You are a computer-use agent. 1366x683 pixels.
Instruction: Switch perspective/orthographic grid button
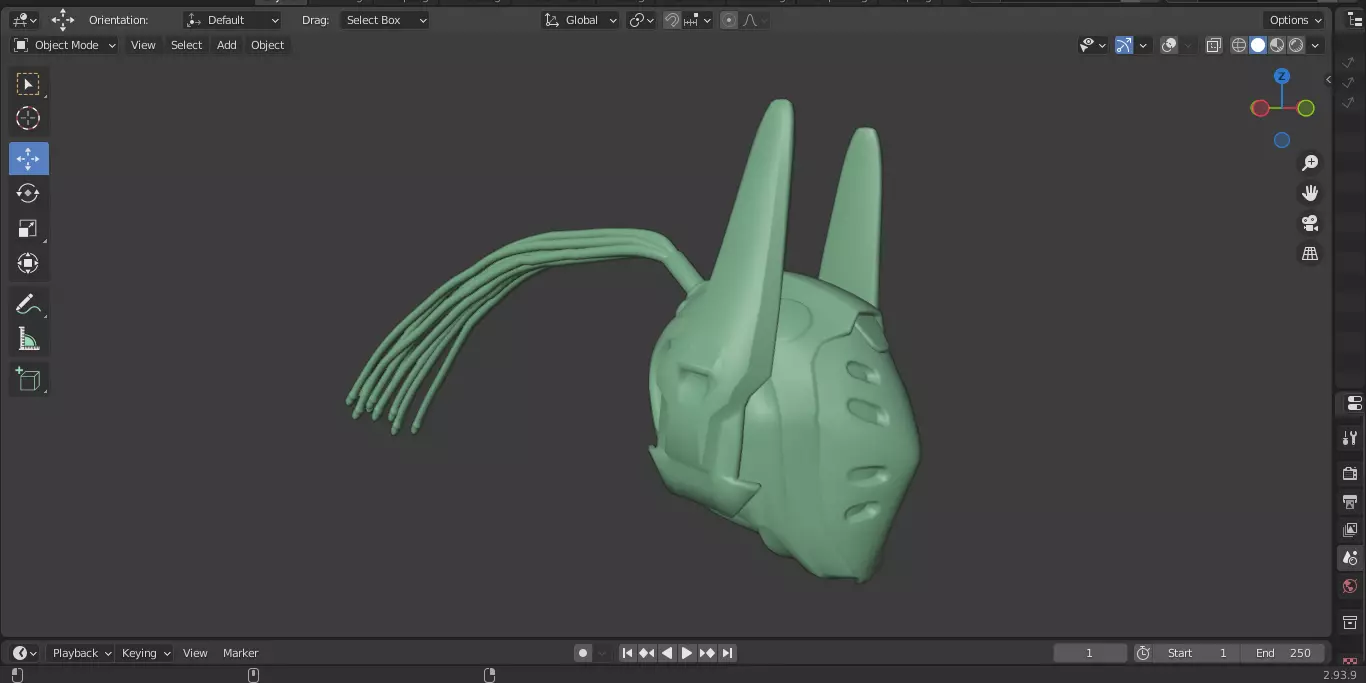pos(1309,254)
